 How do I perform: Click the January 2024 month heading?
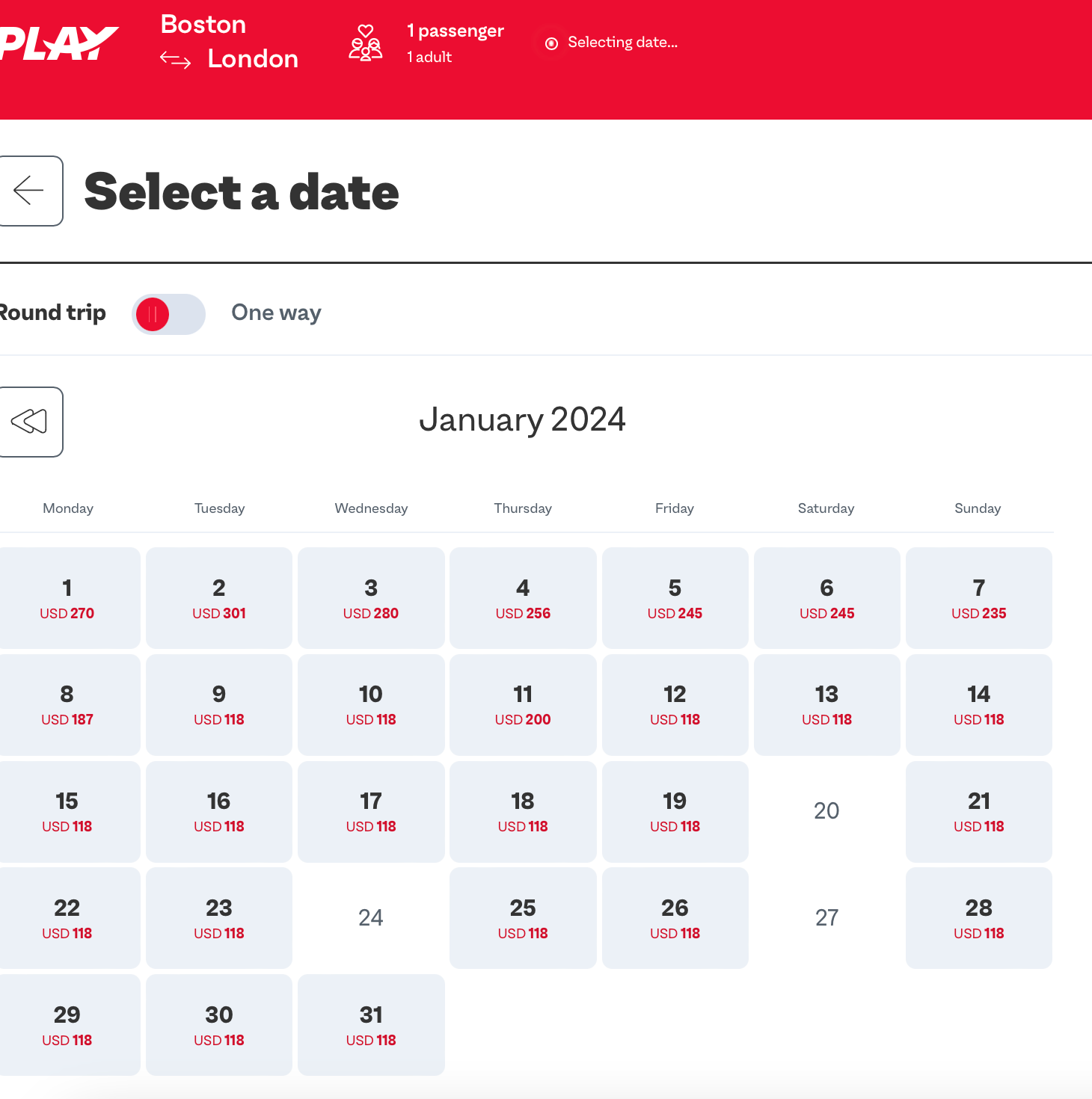[522, 419]
